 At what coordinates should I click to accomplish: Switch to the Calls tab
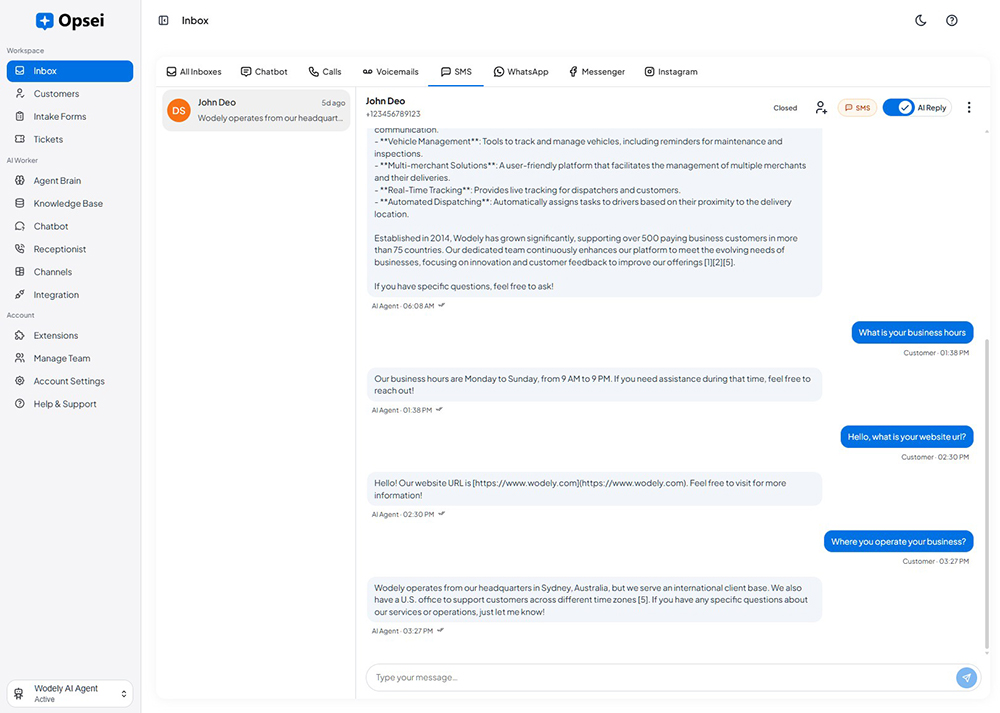tap(325, 72)
